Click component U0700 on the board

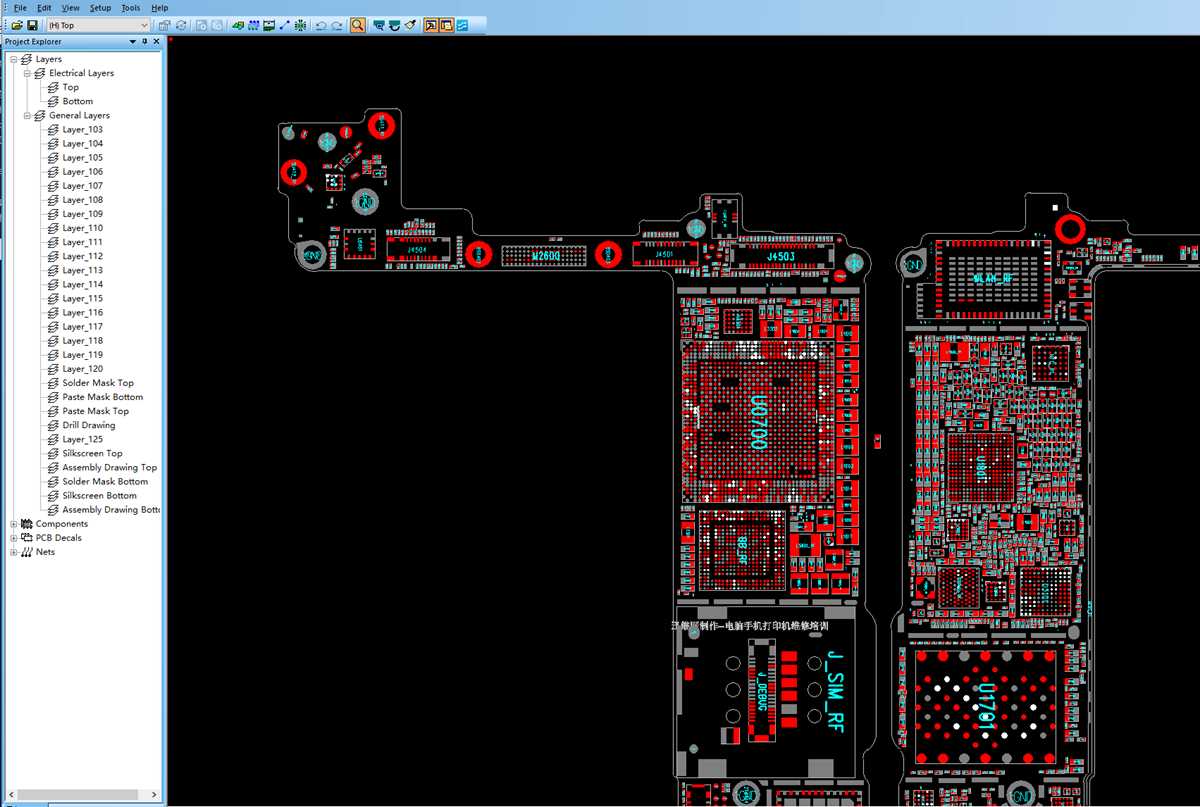click(760, 421)
